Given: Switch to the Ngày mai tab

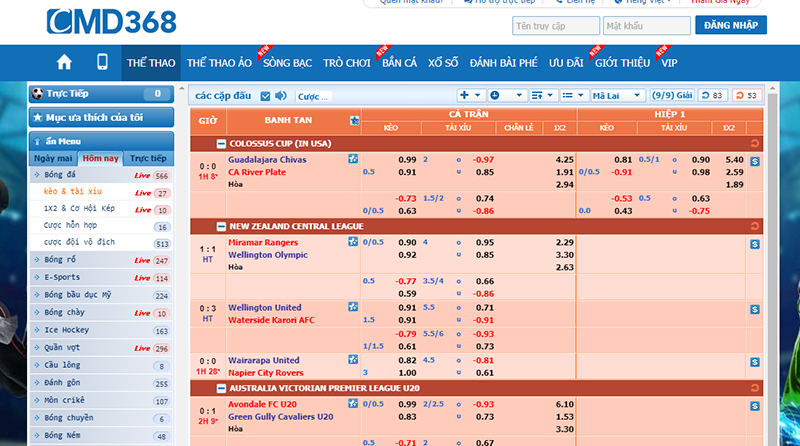Looking at the screenshot, I should coord(53,158).
